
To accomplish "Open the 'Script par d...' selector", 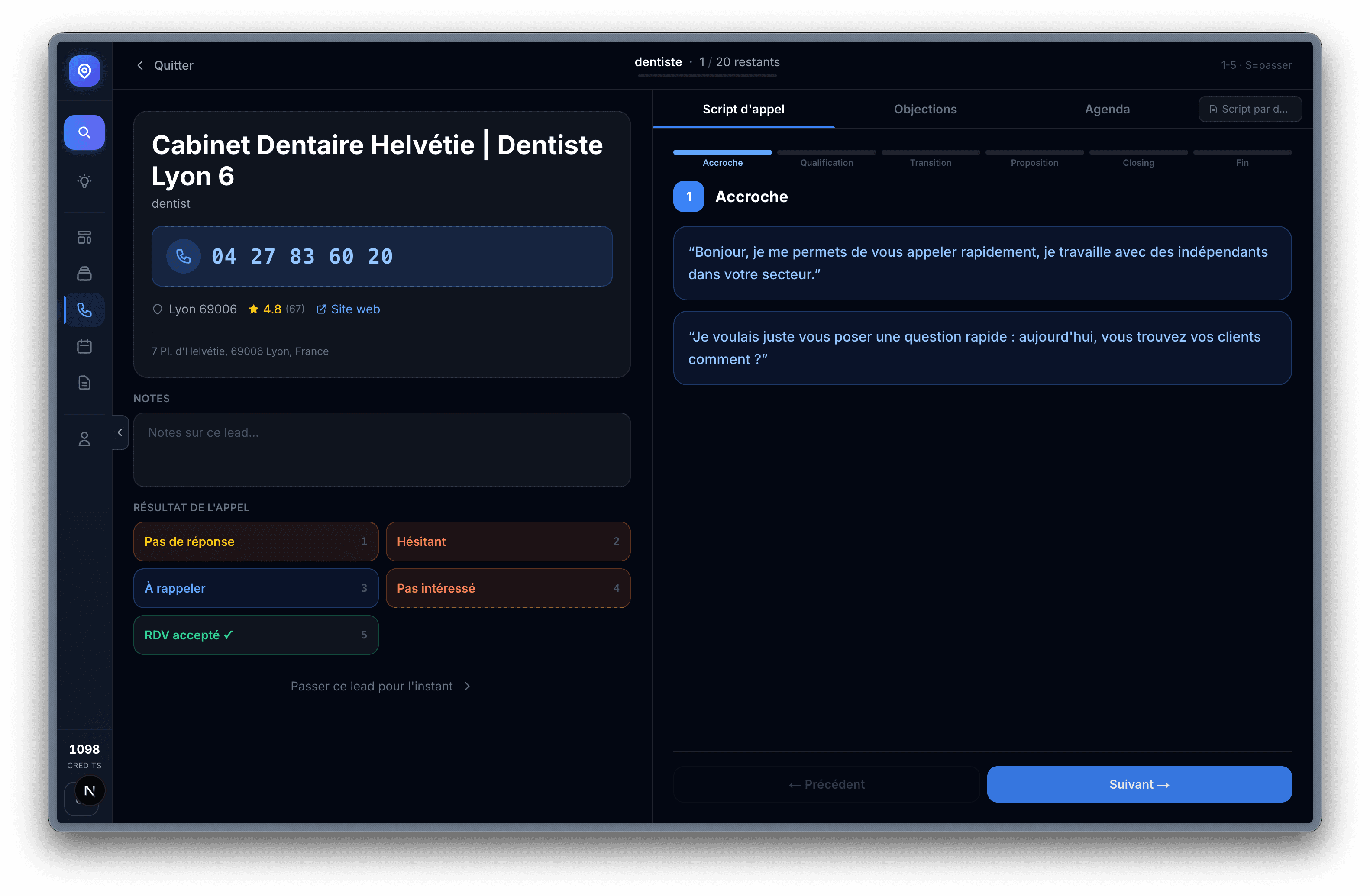I will coord(1249,110).
